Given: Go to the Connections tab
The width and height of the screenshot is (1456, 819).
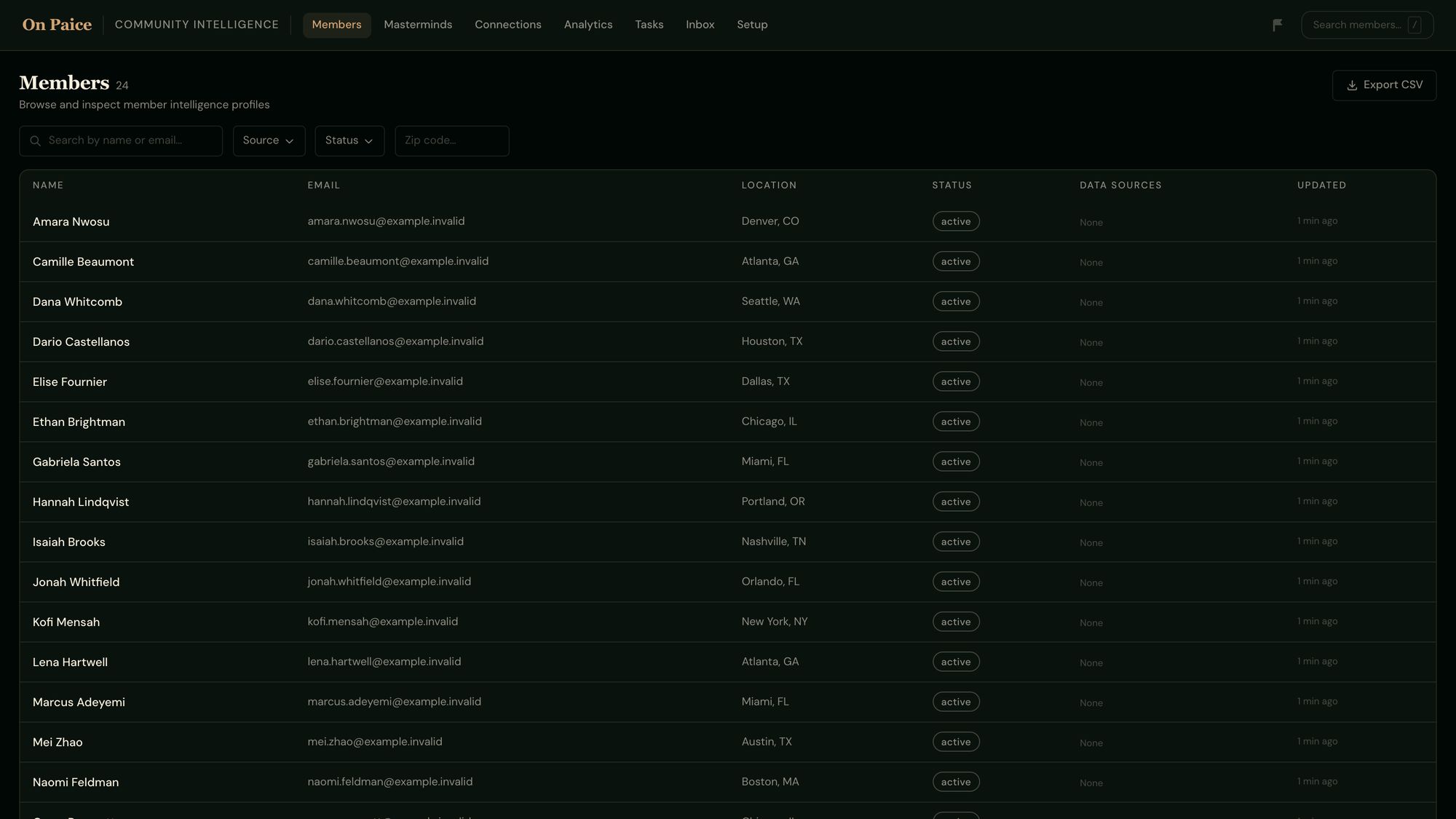Looking at the screenshot, I should point(508,25).
